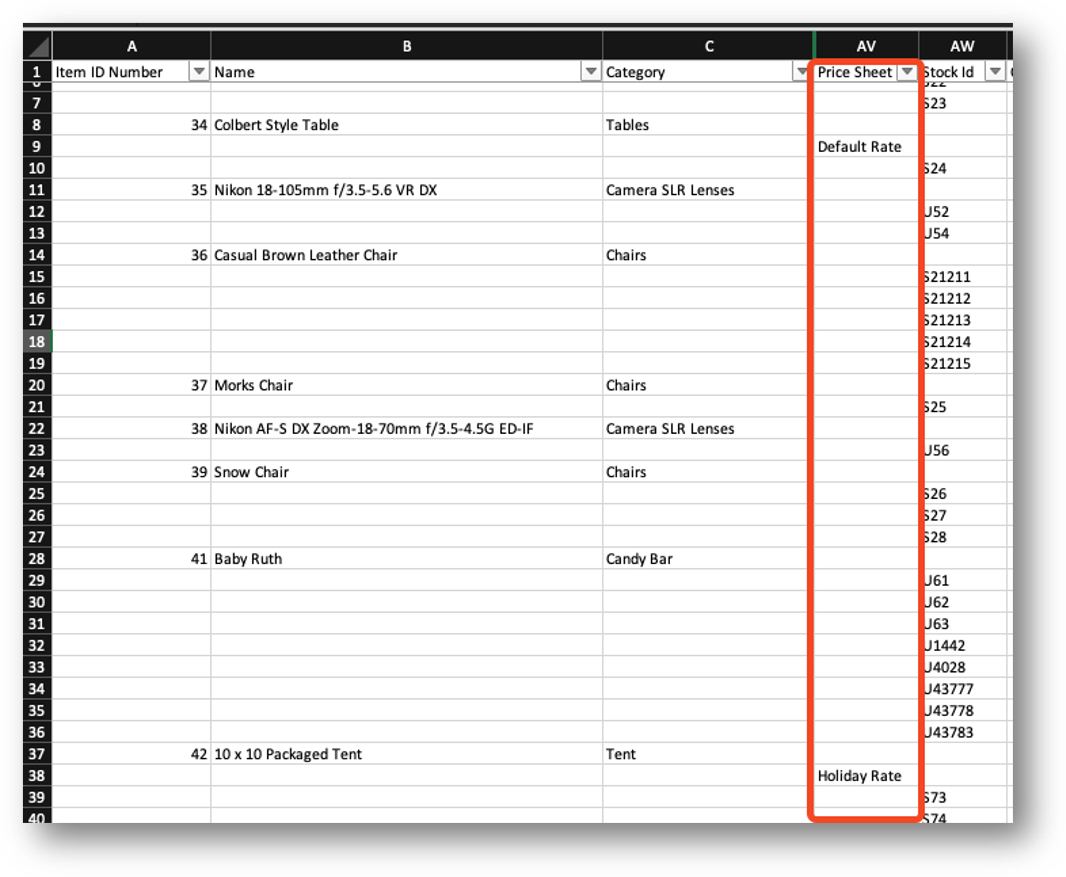Open the Name column filter dropdown
The height and width of the screenshot is (877, 1066).
591,72
